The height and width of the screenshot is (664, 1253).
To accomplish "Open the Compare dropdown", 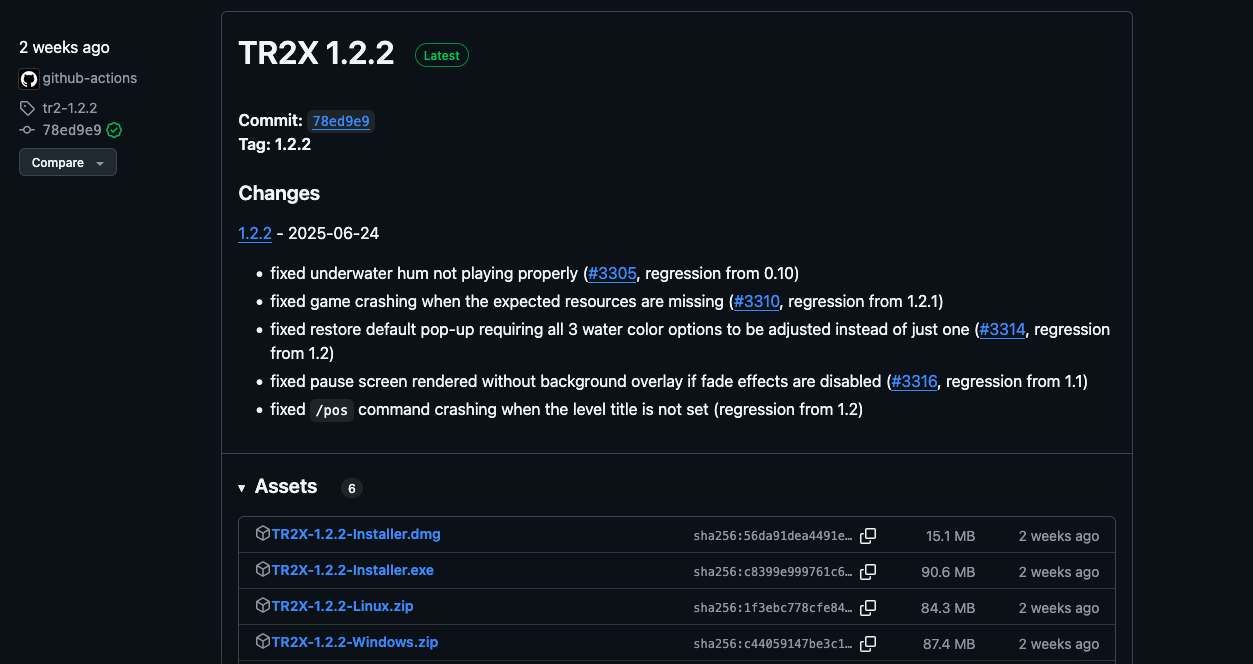I will tap(68, 162).
